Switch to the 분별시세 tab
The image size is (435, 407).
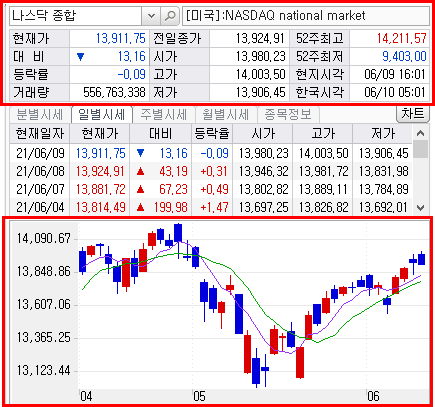pyautogui.click(x=40, y=115)
